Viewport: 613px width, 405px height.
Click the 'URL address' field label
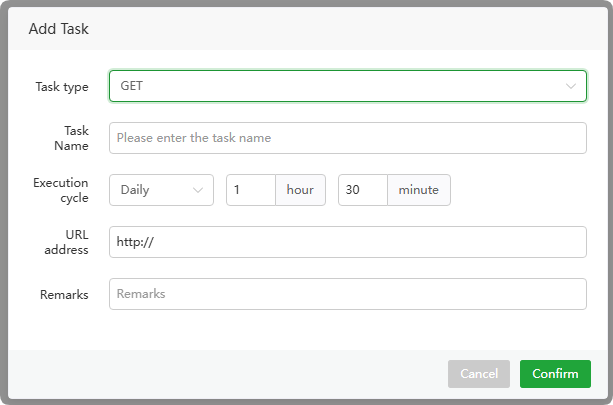(66, 242)
